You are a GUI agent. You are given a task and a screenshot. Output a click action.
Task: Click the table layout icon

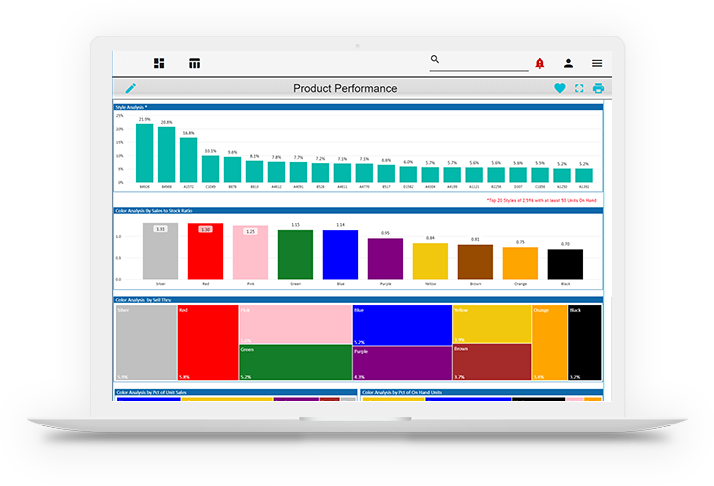coord(194,63)
